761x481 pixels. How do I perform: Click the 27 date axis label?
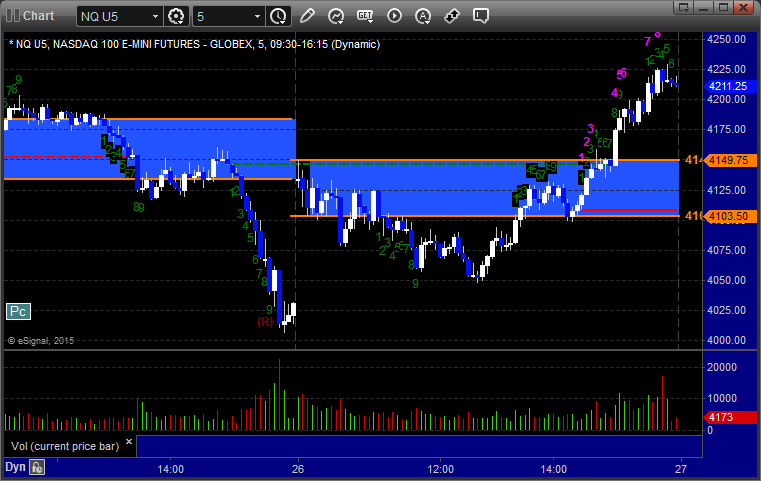[x=681, y=469]
